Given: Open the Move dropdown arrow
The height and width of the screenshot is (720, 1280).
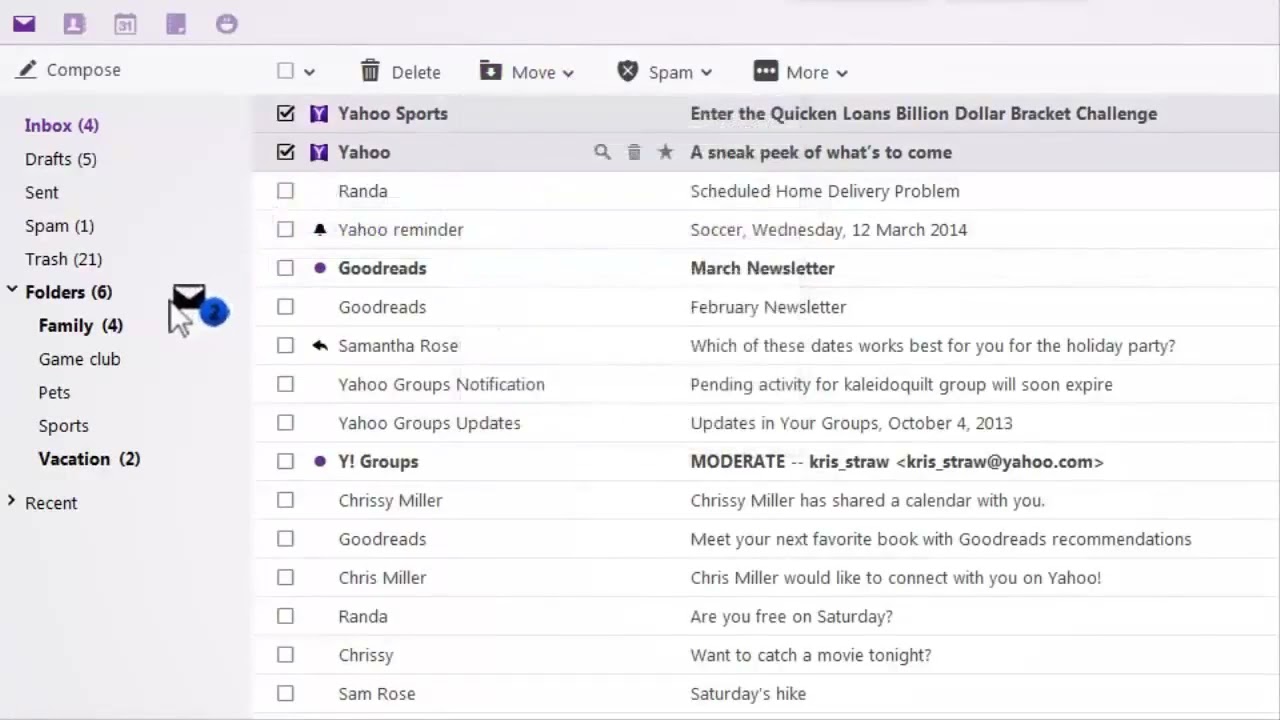Looking at the screenshot, I should tap(568, 73).
